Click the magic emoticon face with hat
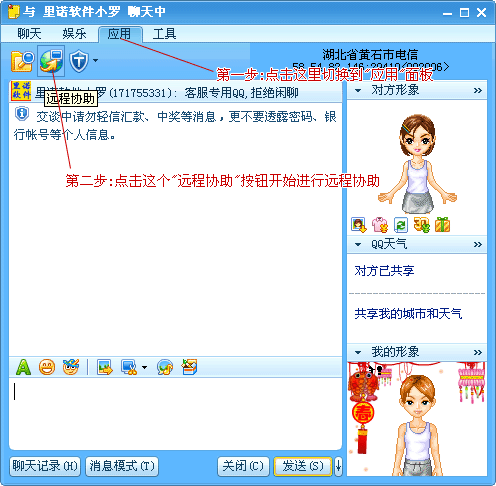496x486 pixels. pos(71,367)
